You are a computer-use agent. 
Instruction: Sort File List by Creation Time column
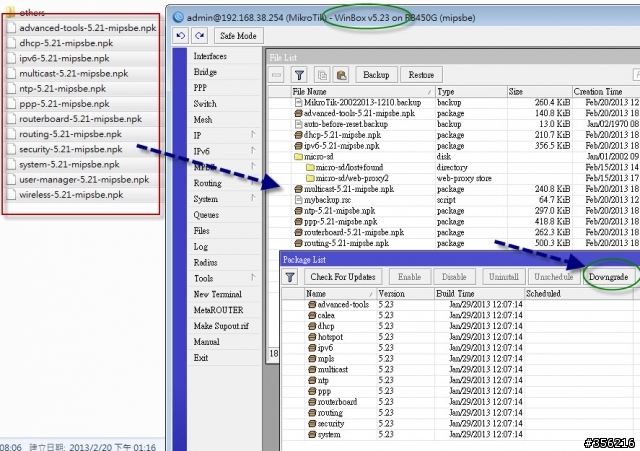[x=606, y=92]
